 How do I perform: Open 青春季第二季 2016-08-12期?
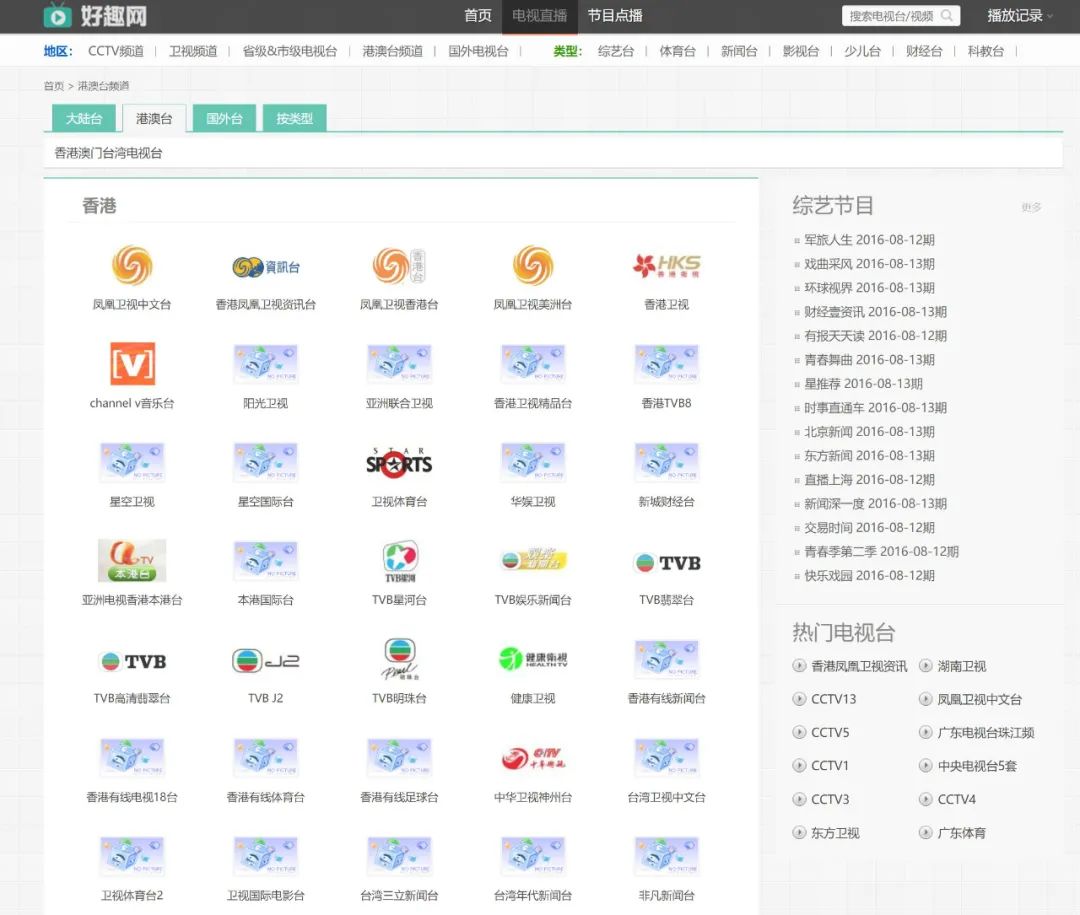pyautogui.click(x=881, y=551)
